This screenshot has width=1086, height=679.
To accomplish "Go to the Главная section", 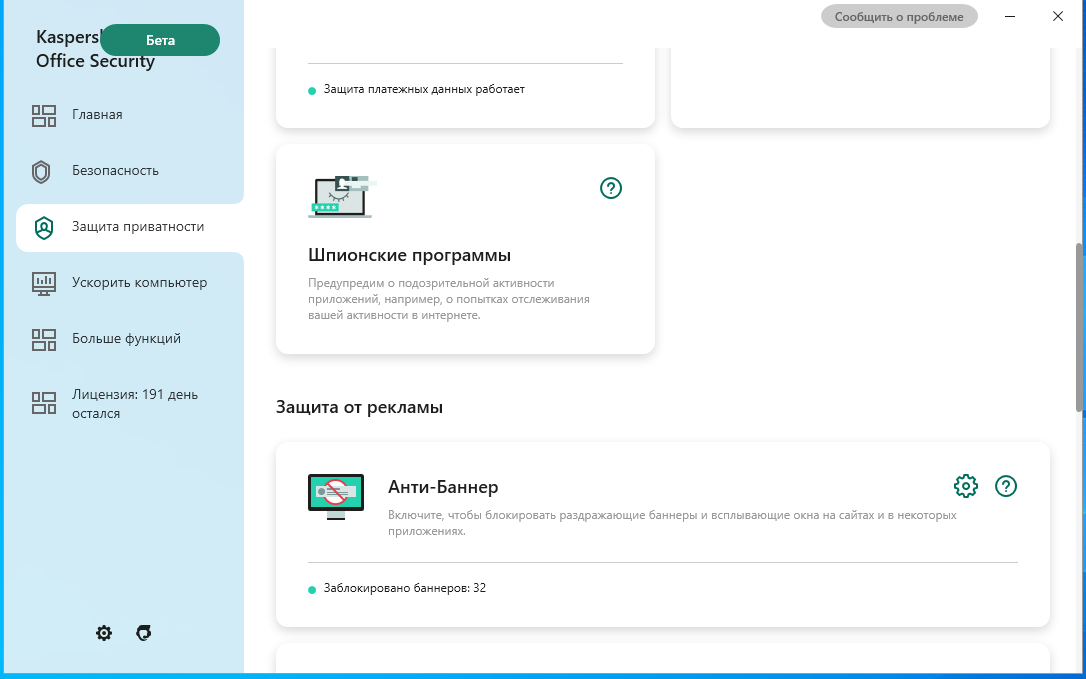I will (x=130, y=115).
